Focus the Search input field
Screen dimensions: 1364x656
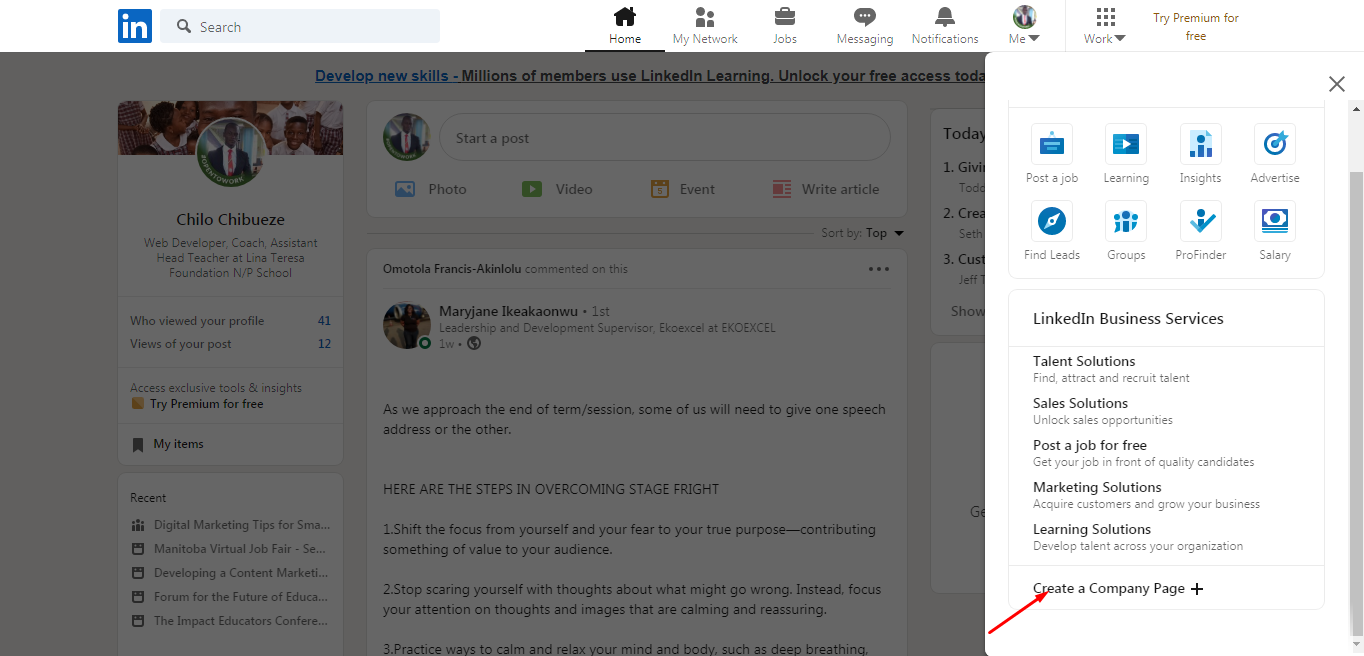point(300,26)
